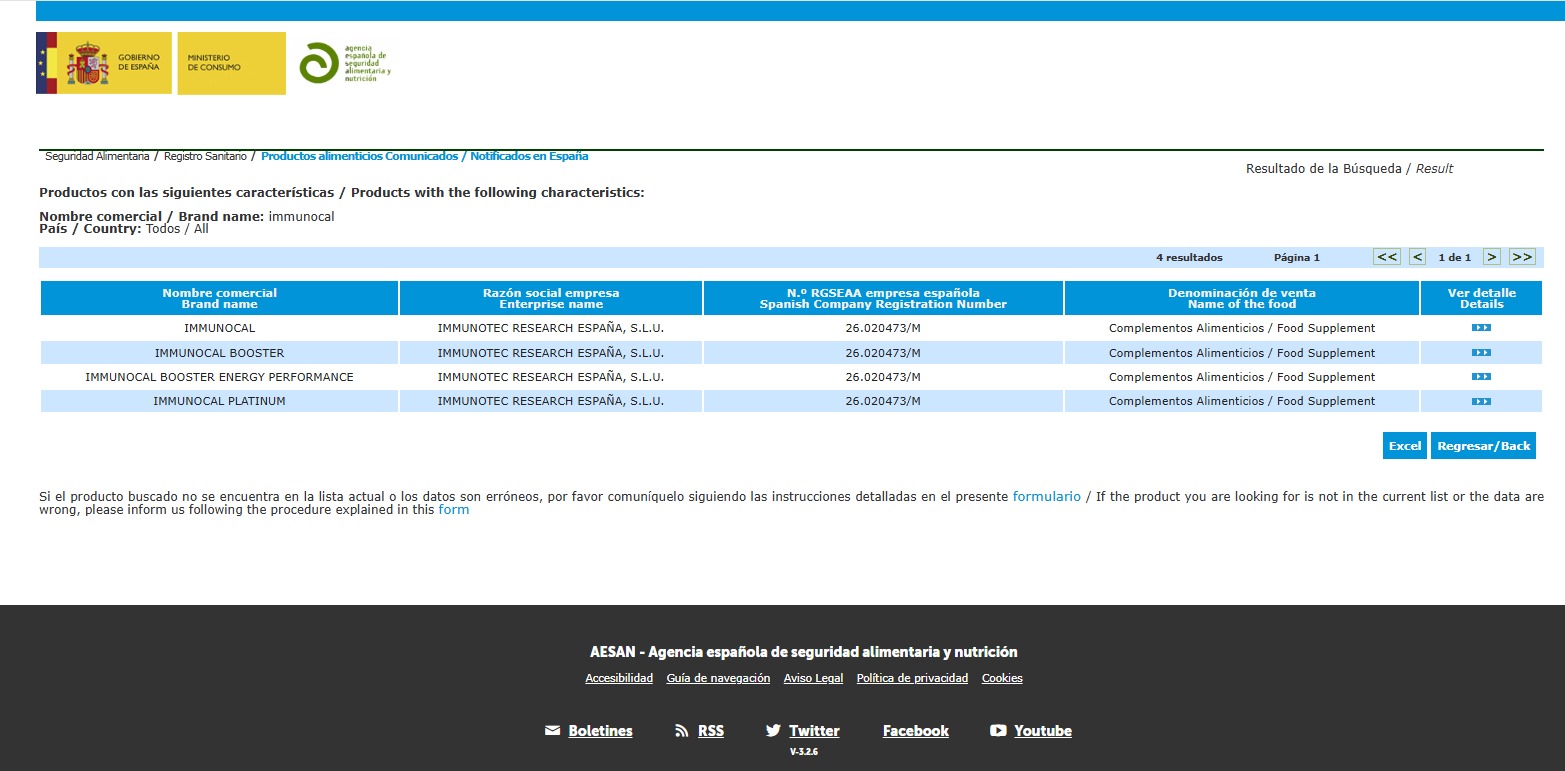Open Productos alimenticios Comunicados breadcrumb

(x=424, y=156)
